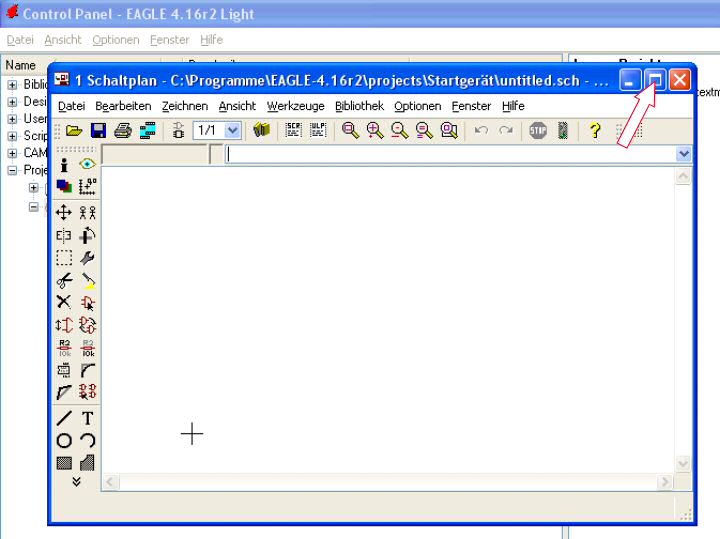This screenshot has width=720, height=539.
Task: Select the Wire line drawing tool
Action: [64, 418]
